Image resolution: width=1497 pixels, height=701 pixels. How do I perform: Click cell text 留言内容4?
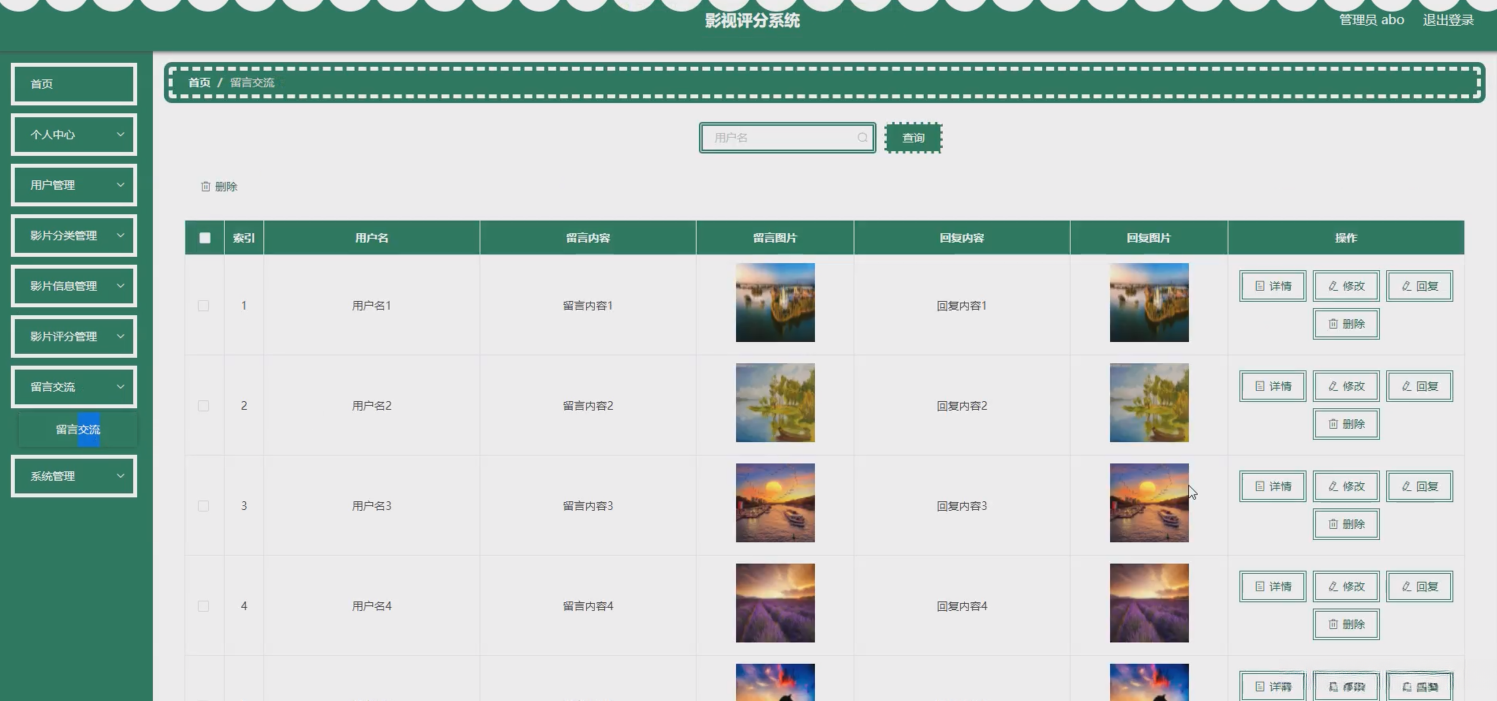[588, 606]
